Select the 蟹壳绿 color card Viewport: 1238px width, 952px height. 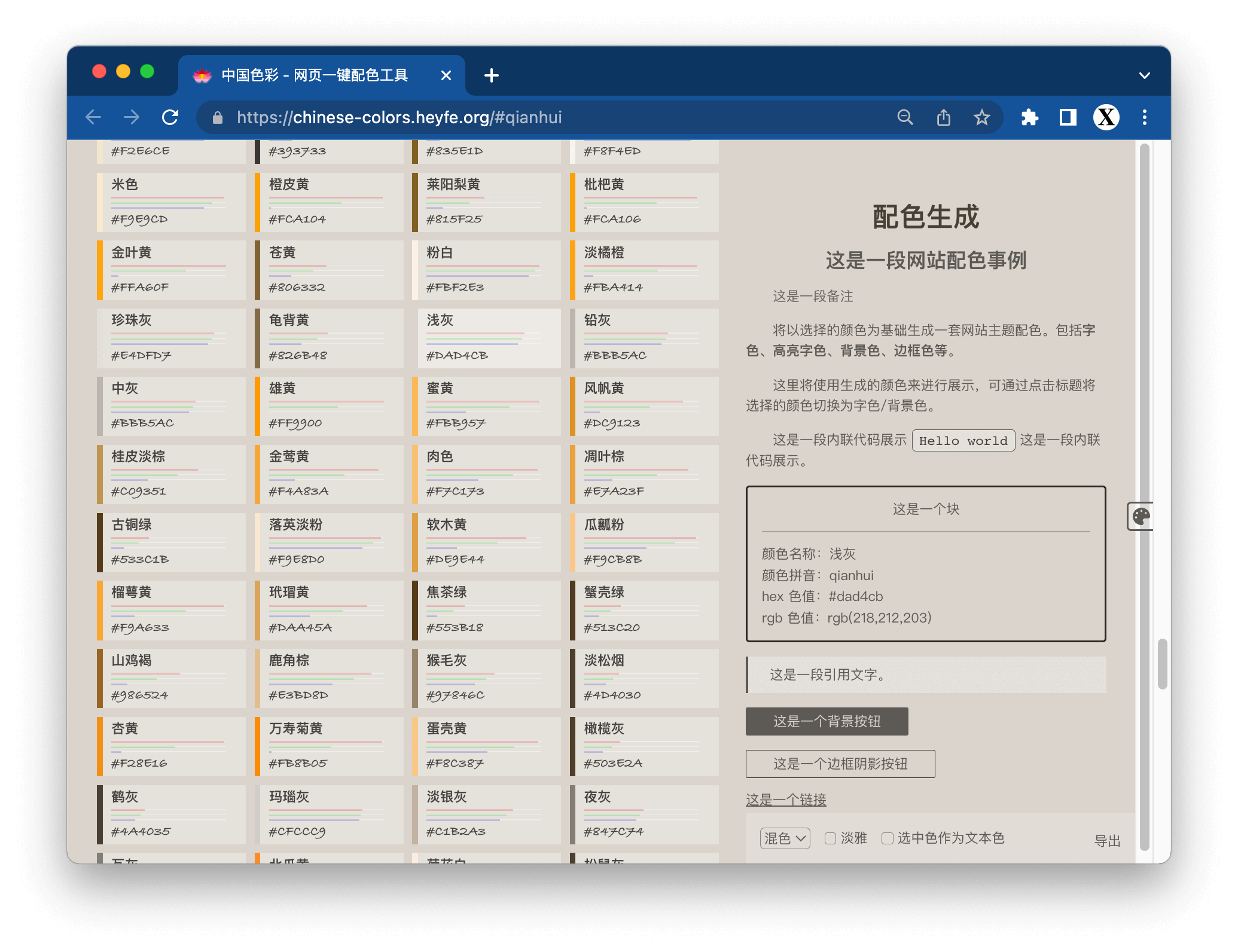coord(645,611)
